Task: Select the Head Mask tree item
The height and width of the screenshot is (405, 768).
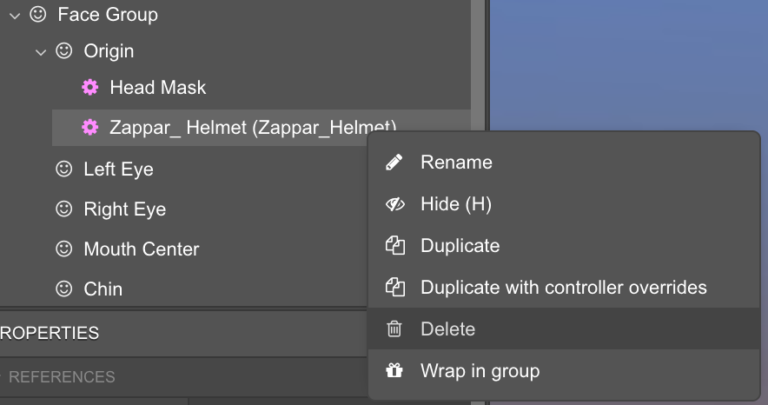Action: [158, 88]
